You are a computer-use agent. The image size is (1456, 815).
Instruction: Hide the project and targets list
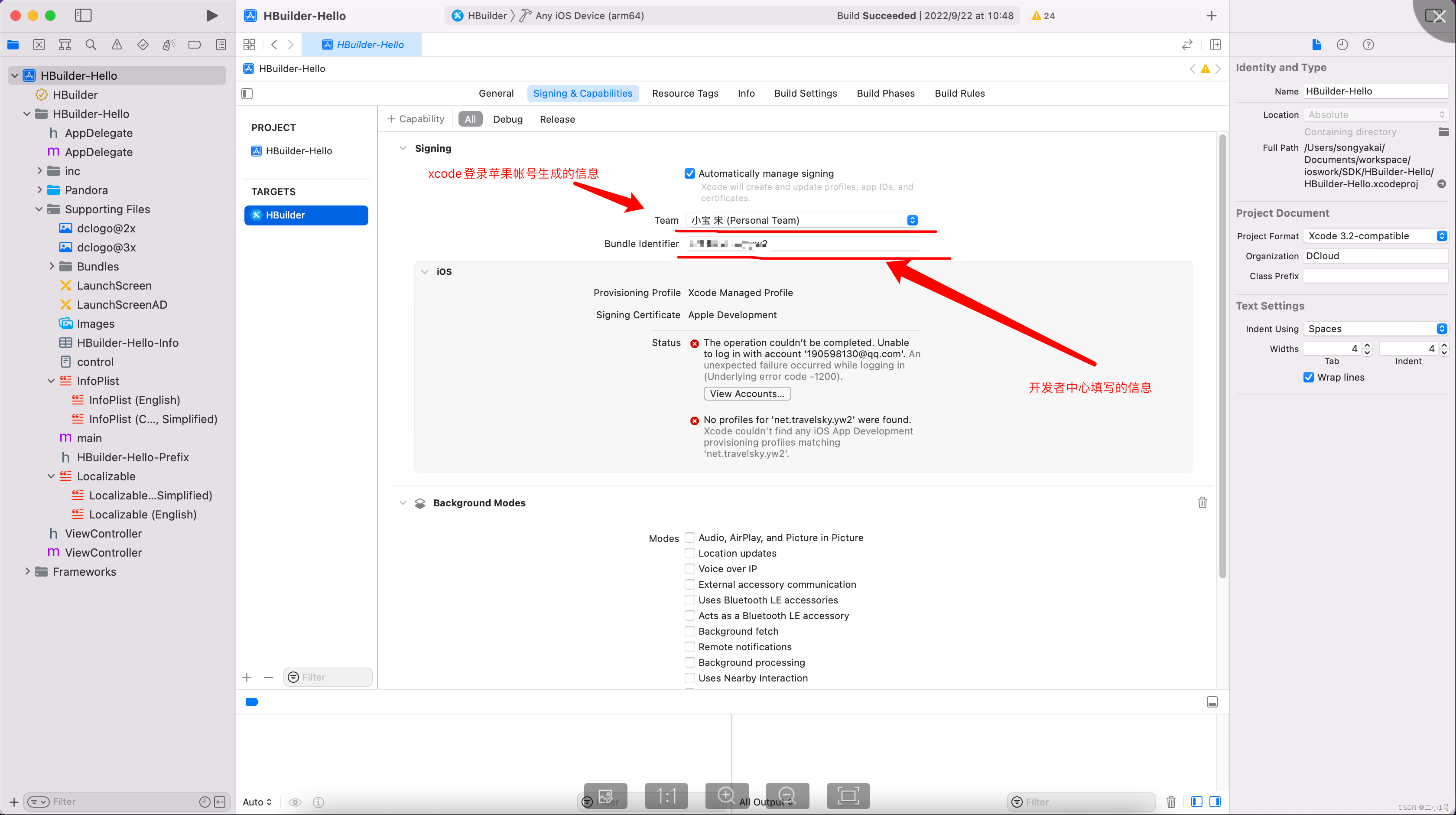click(247, 93)
